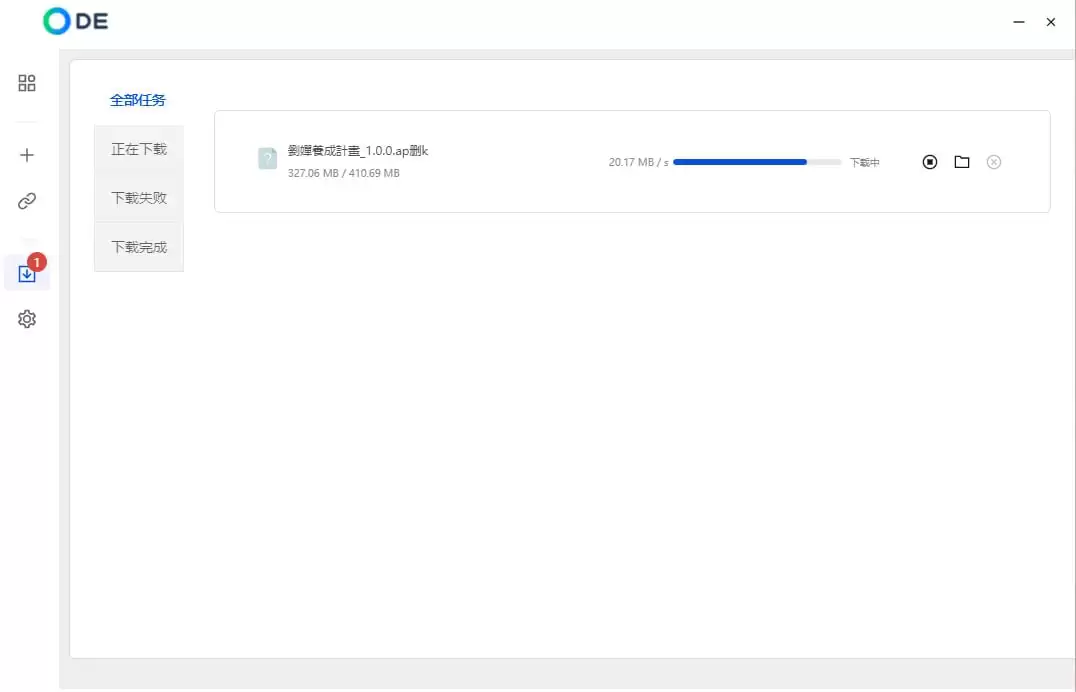1076x692 pixels.
Task: Click the download progress bar
Action: coord(756,161)
